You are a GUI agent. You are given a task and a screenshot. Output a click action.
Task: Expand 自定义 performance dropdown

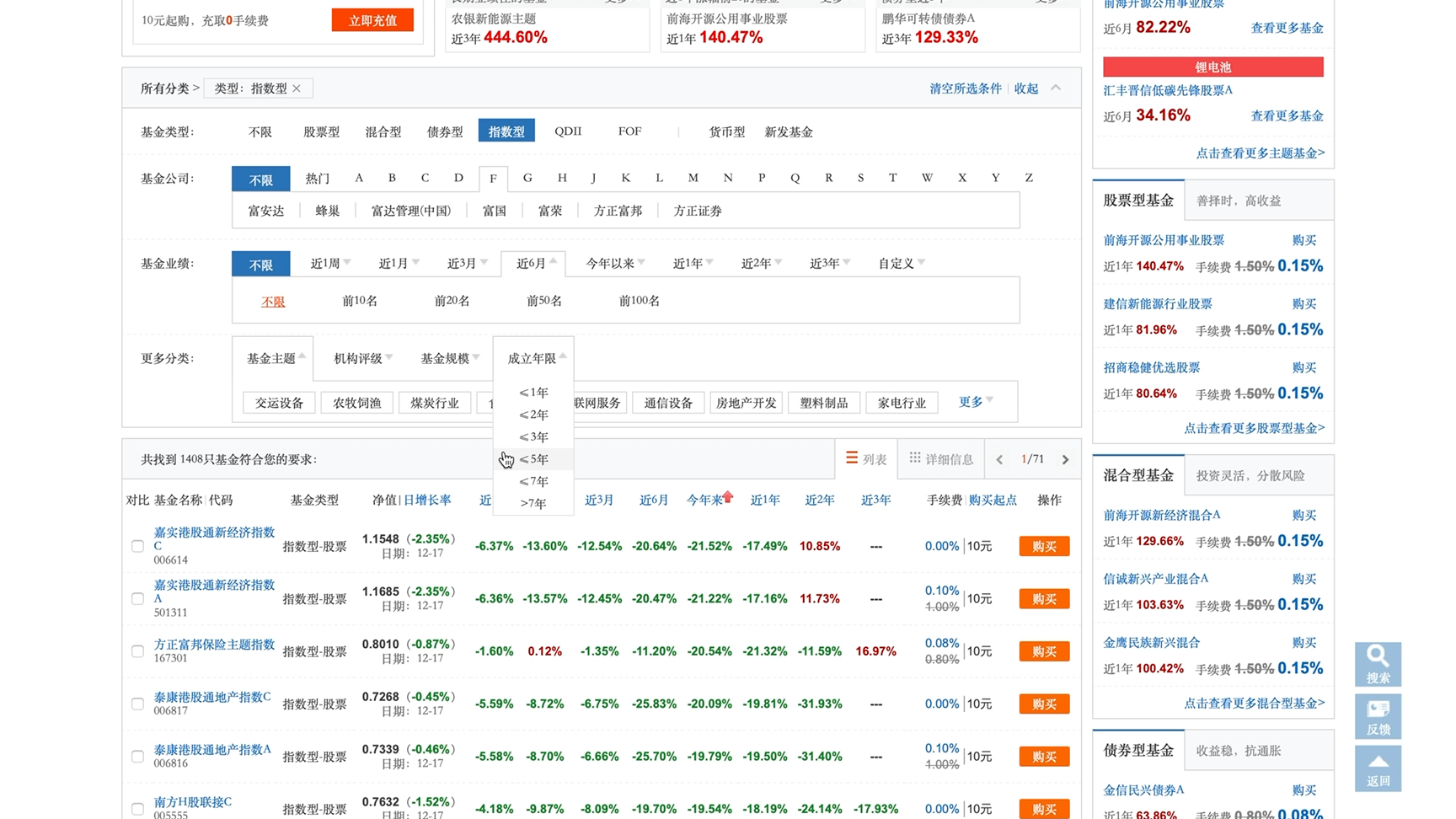pyautogui.click(x=902, y=264)
